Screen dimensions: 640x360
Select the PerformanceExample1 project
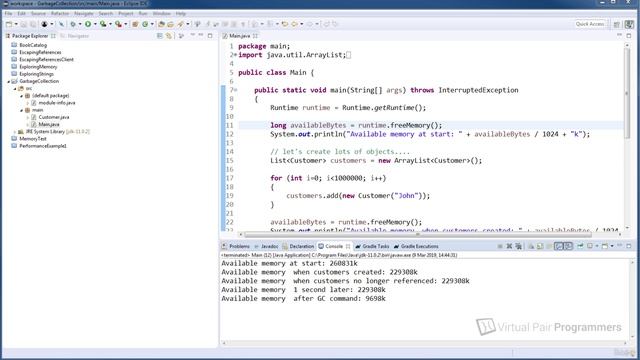pos(42,146)
